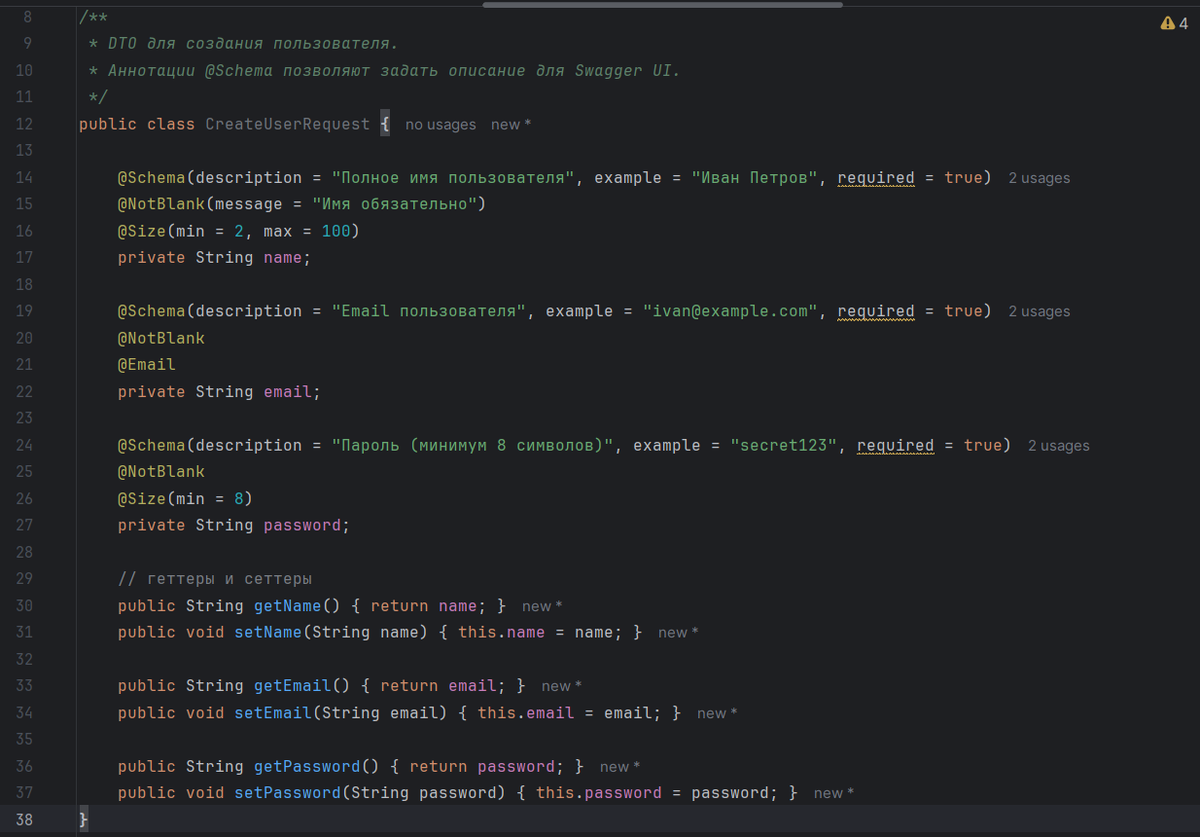Click the string "Email пользователя"
This screenshot has height=837, width=1200.
[429, 311]
